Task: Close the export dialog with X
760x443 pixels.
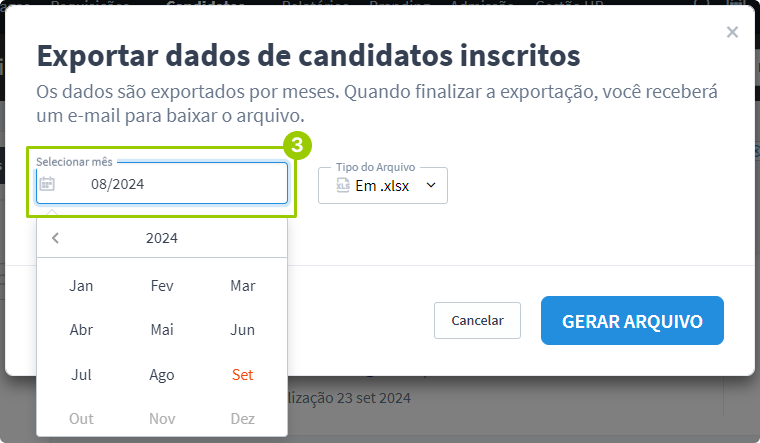Action: pos(732,33)
